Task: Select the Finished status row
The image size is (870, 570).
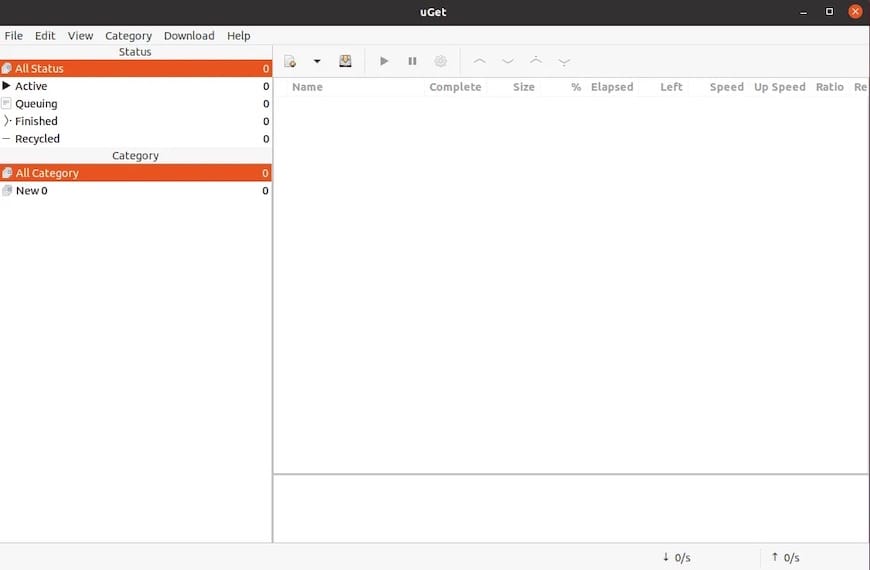Action: coord(136,121)
